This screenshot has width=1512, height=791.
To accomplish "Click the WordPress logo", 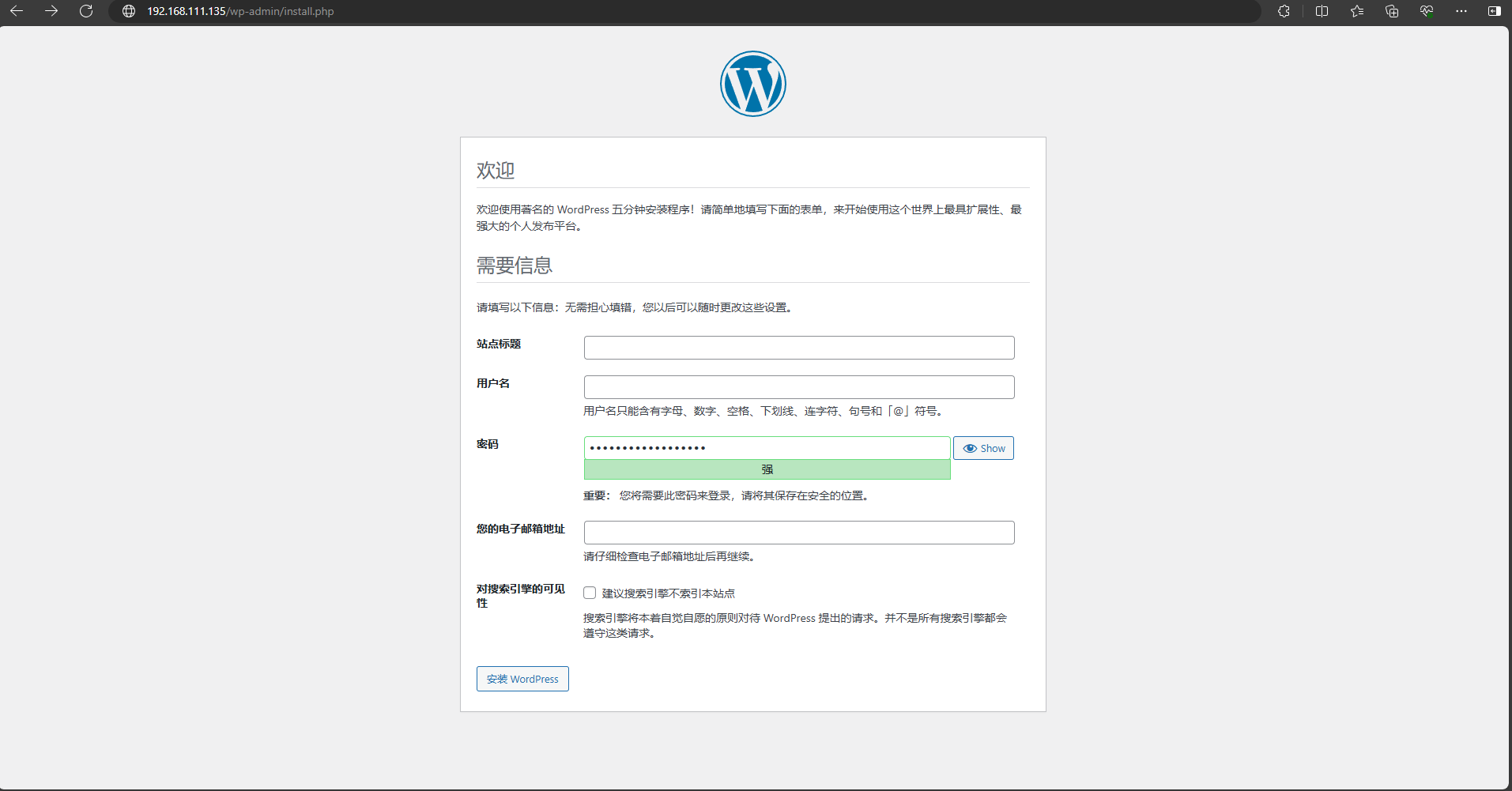I will 753,84.
